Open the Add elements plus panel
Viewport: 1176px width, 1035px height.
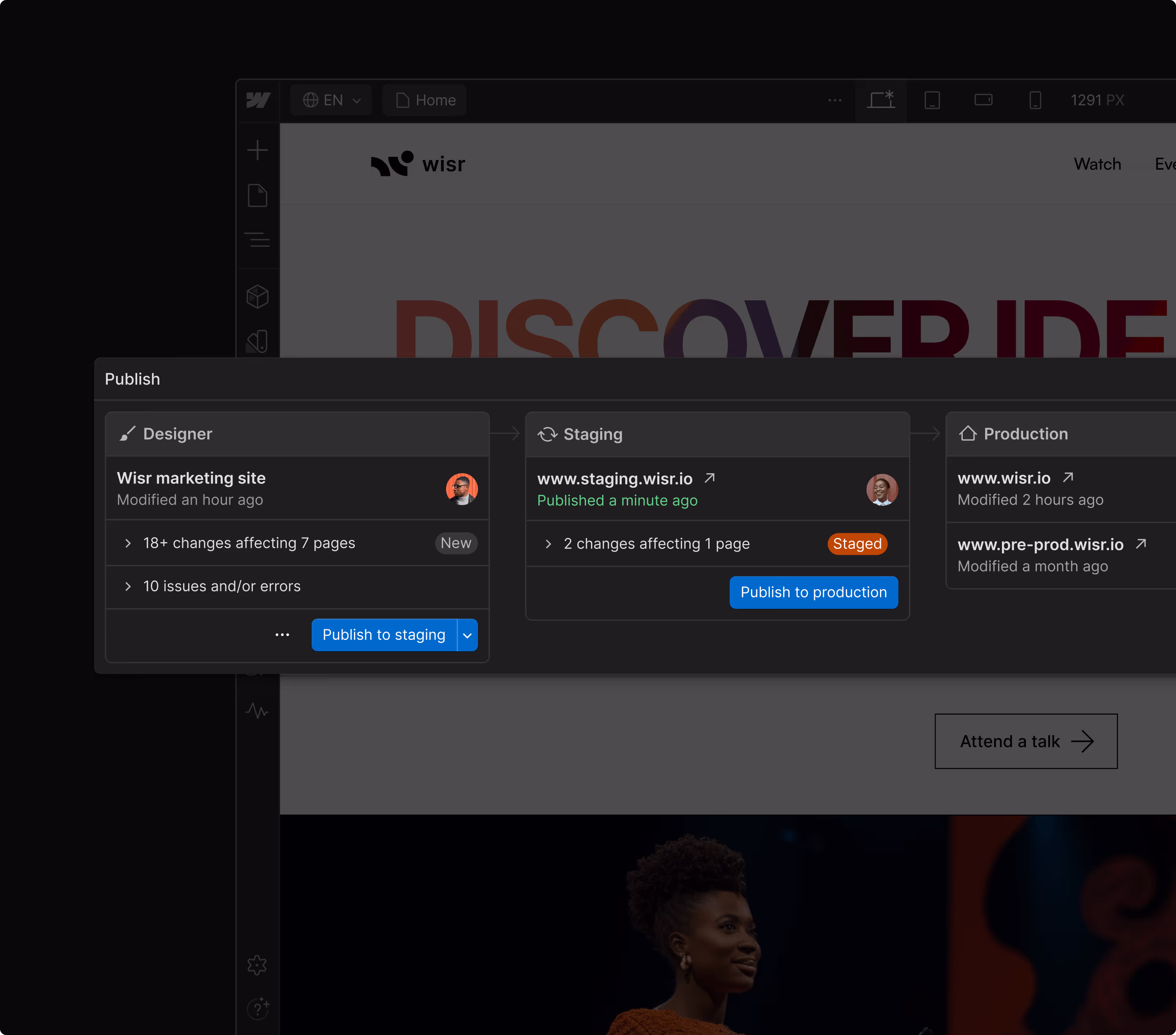click(257, 150)
